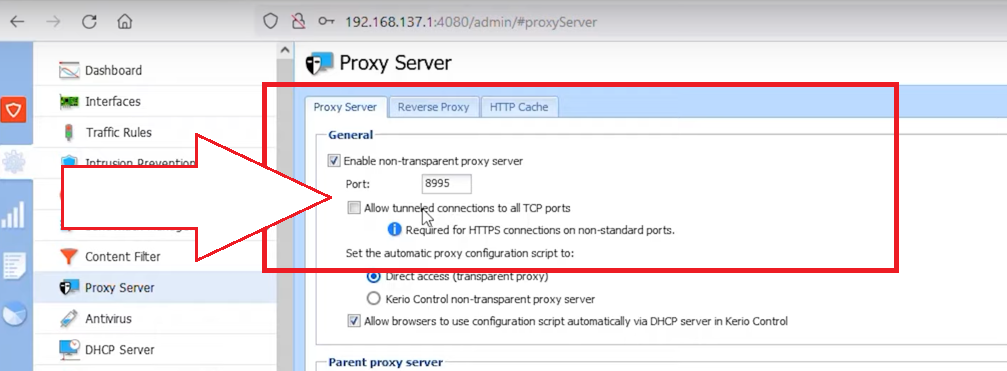Screen dimensions: 1007x371
Task: Select Proxy Server in the navigation tree
Action: (120, 288)
